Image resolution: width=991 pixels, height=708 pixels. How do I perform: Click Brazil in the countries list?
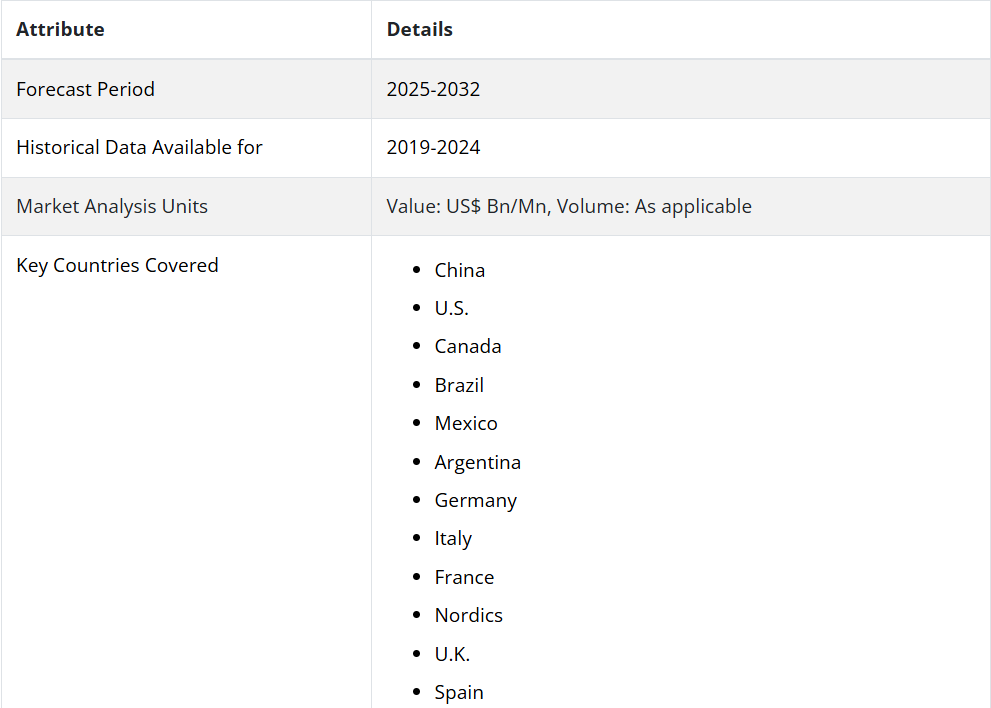coord(459,386)
